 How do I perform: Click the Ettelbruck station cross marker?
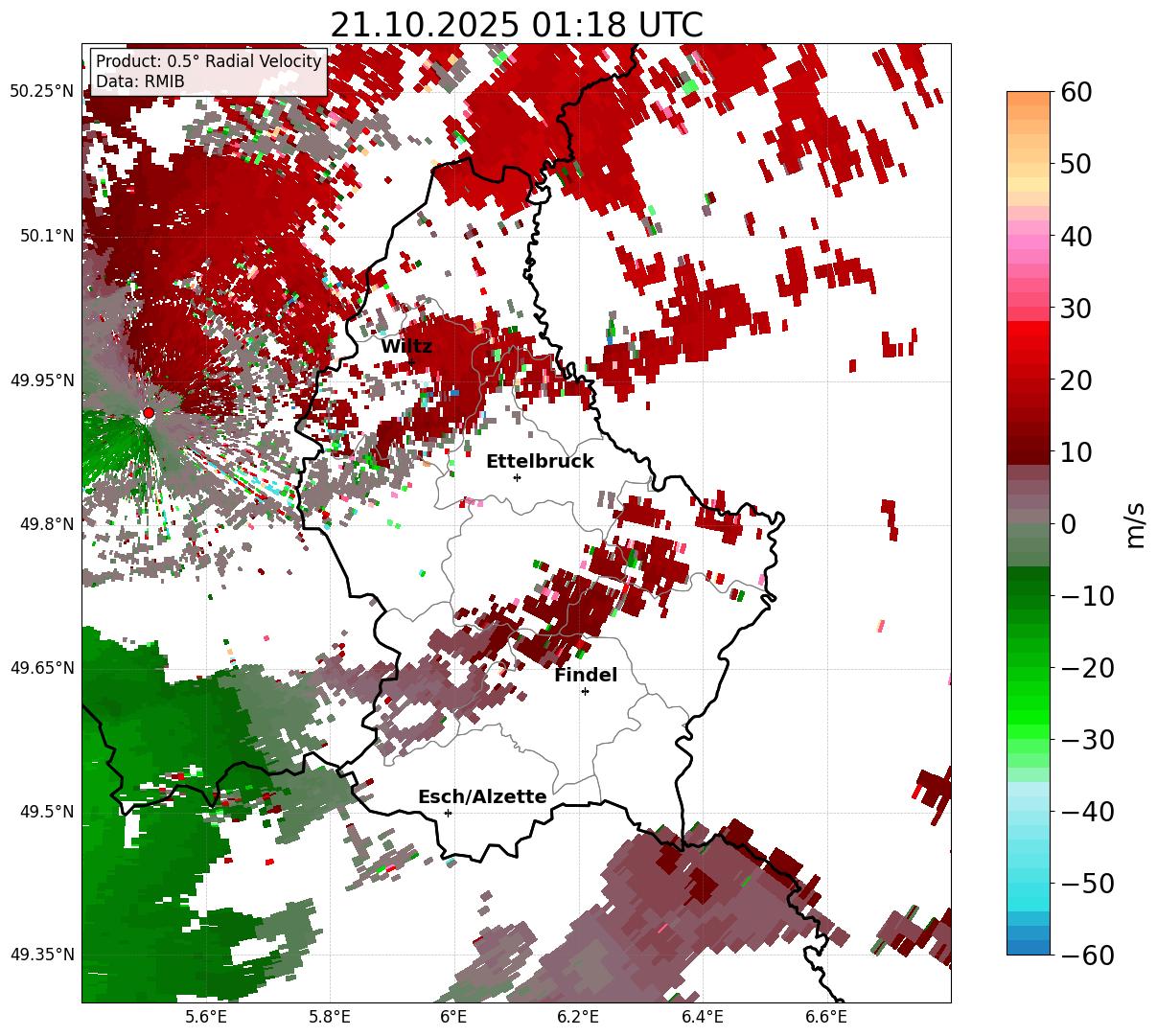pos(517,477)
